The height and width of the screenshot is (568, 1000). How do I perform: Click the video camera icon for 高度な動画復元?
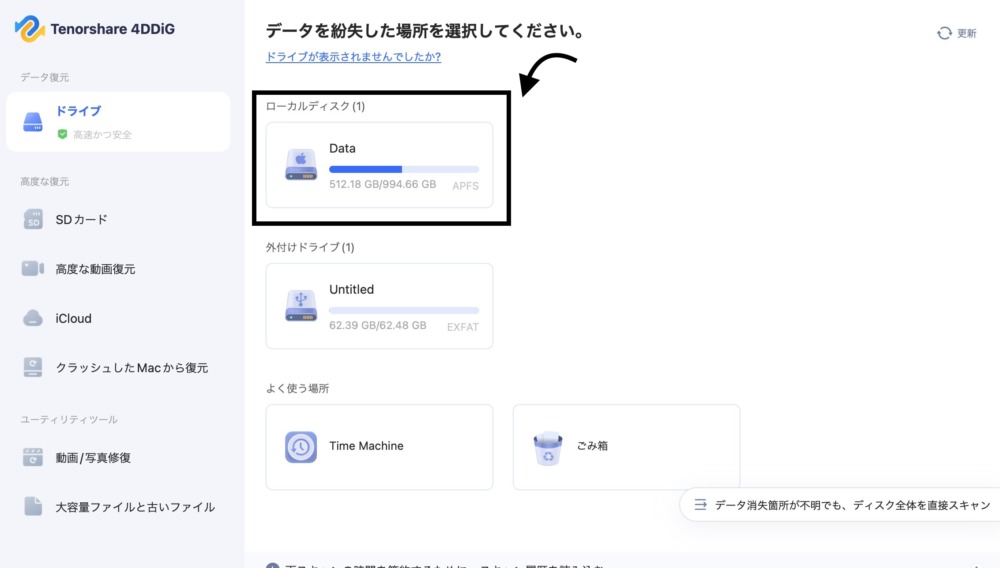click(33, 268)
